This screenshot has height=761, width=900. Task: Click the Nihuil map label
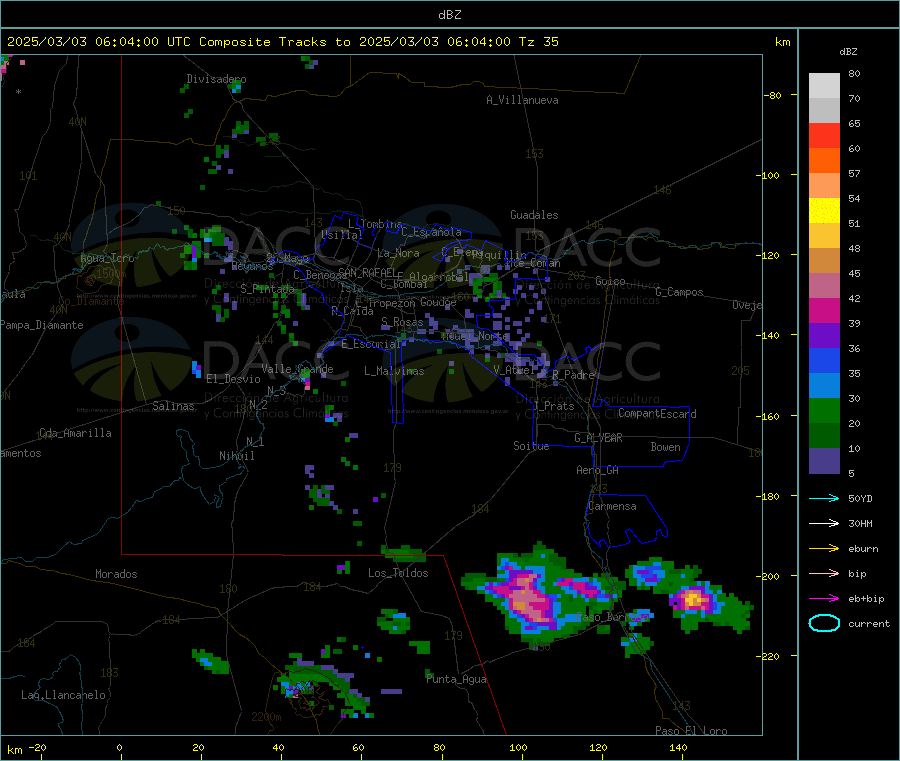coord(236,456)
